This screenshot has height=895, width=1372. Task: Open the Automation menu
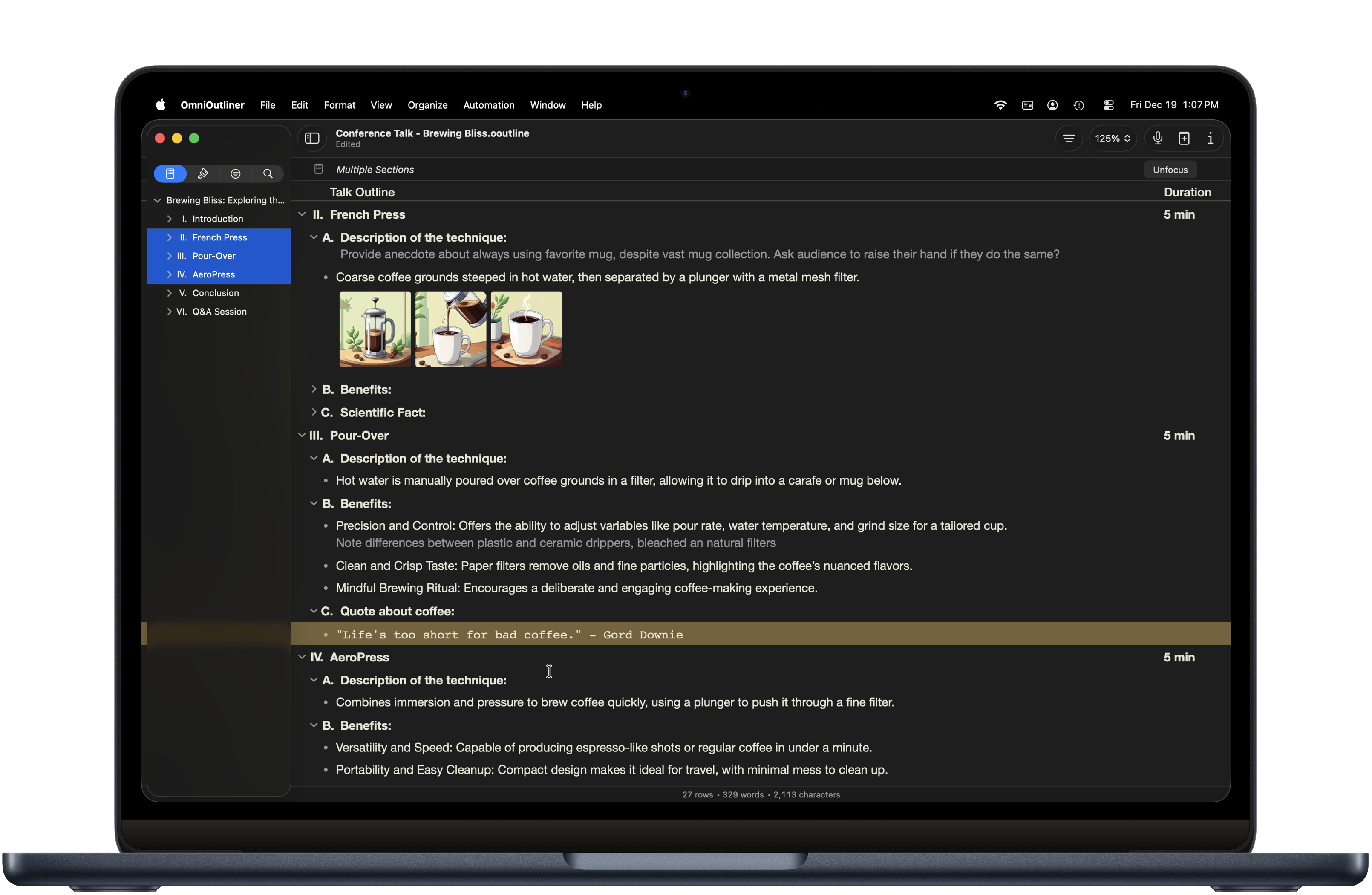[x=488, y=105]
